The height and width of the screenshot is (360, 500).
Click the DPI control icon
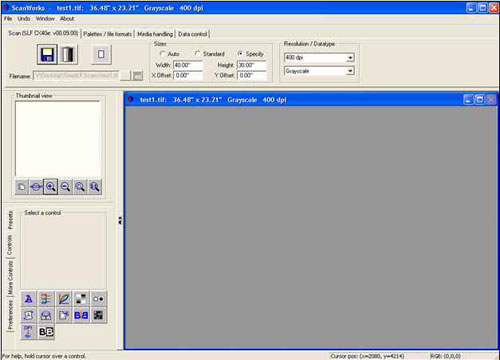[x=29, y=332]
